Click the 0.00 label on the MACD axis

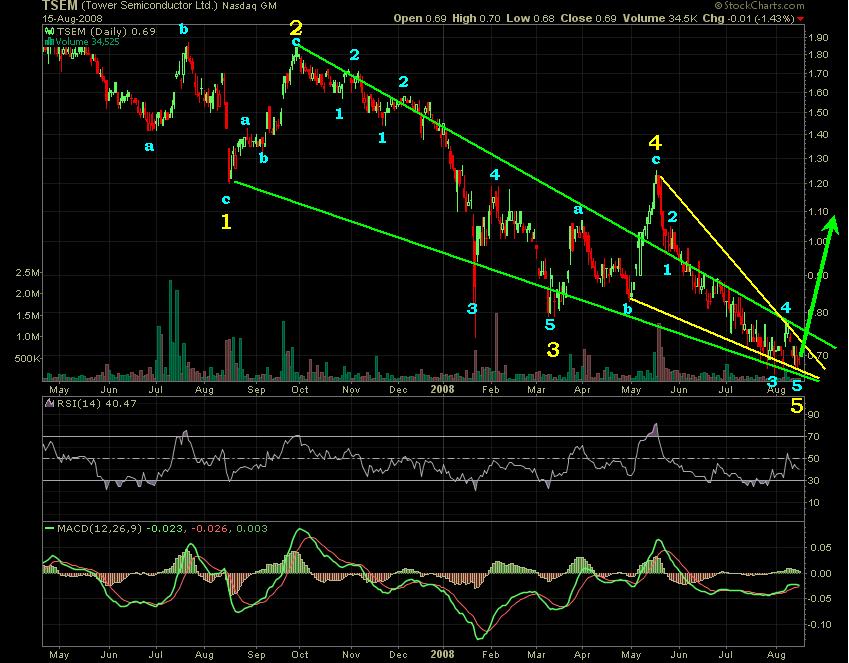click(x=821, y=574)
